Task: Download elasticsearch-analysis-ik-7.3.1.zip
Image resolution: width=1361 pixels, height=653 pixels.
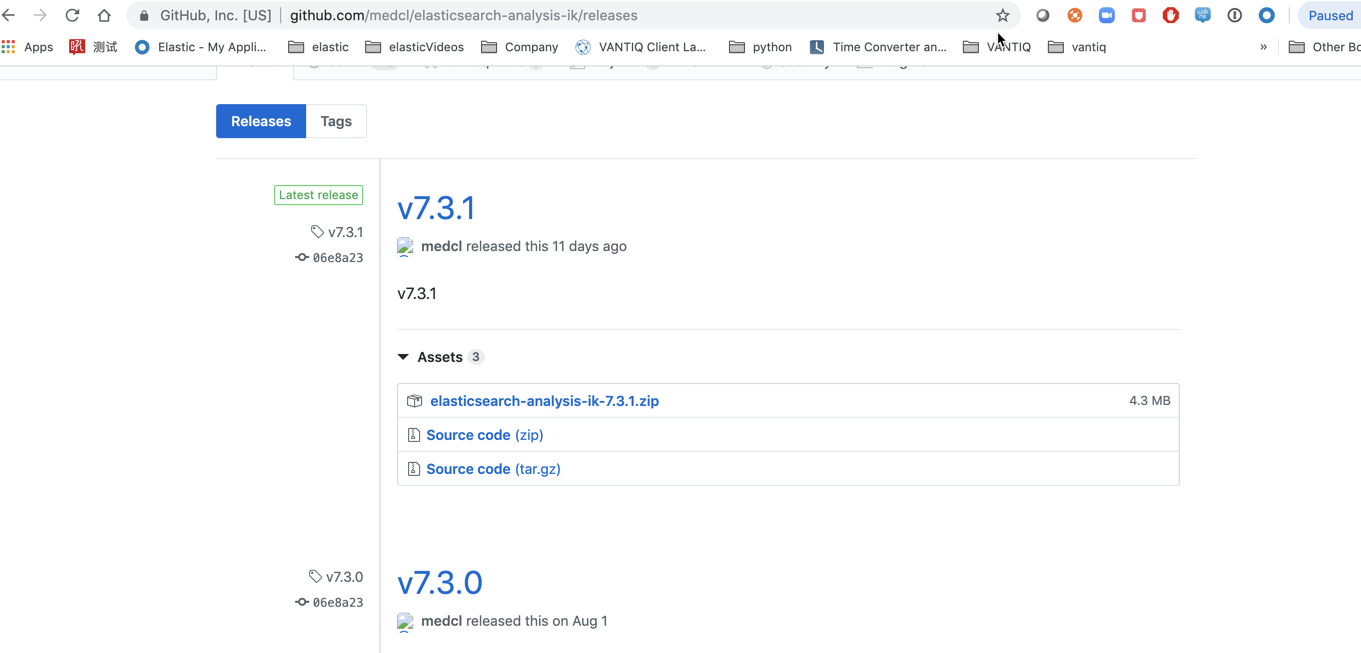Action: point(544,401)
